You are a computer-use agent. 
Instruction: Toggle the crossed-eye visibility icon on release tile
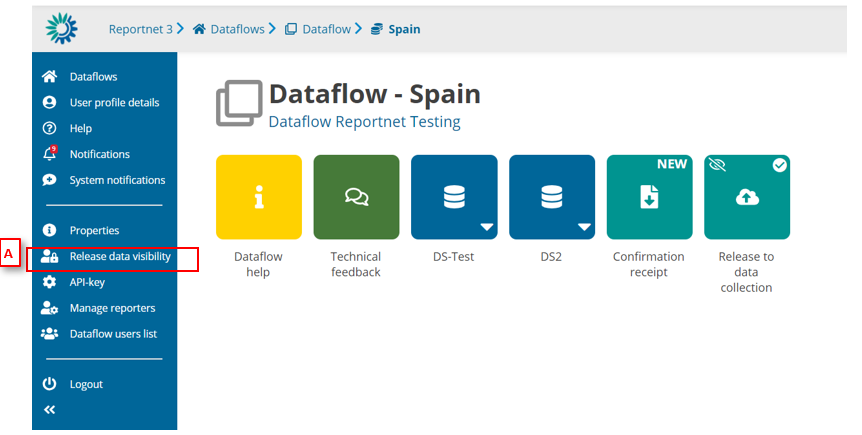(x=717, y=165)
